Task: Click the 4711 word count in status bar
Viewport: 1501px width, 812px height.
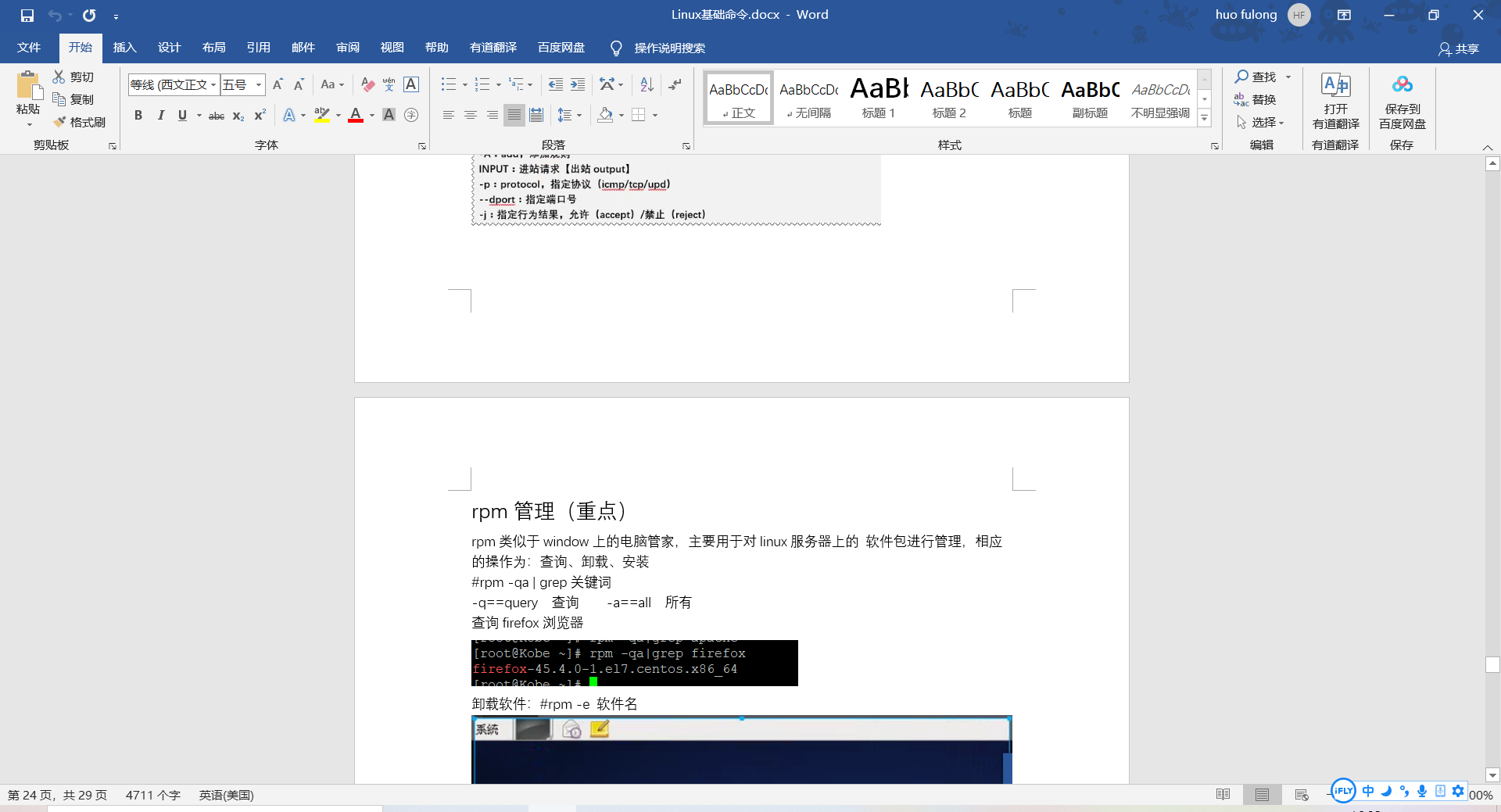Action: pyautogui.click(x=153, y=795)
